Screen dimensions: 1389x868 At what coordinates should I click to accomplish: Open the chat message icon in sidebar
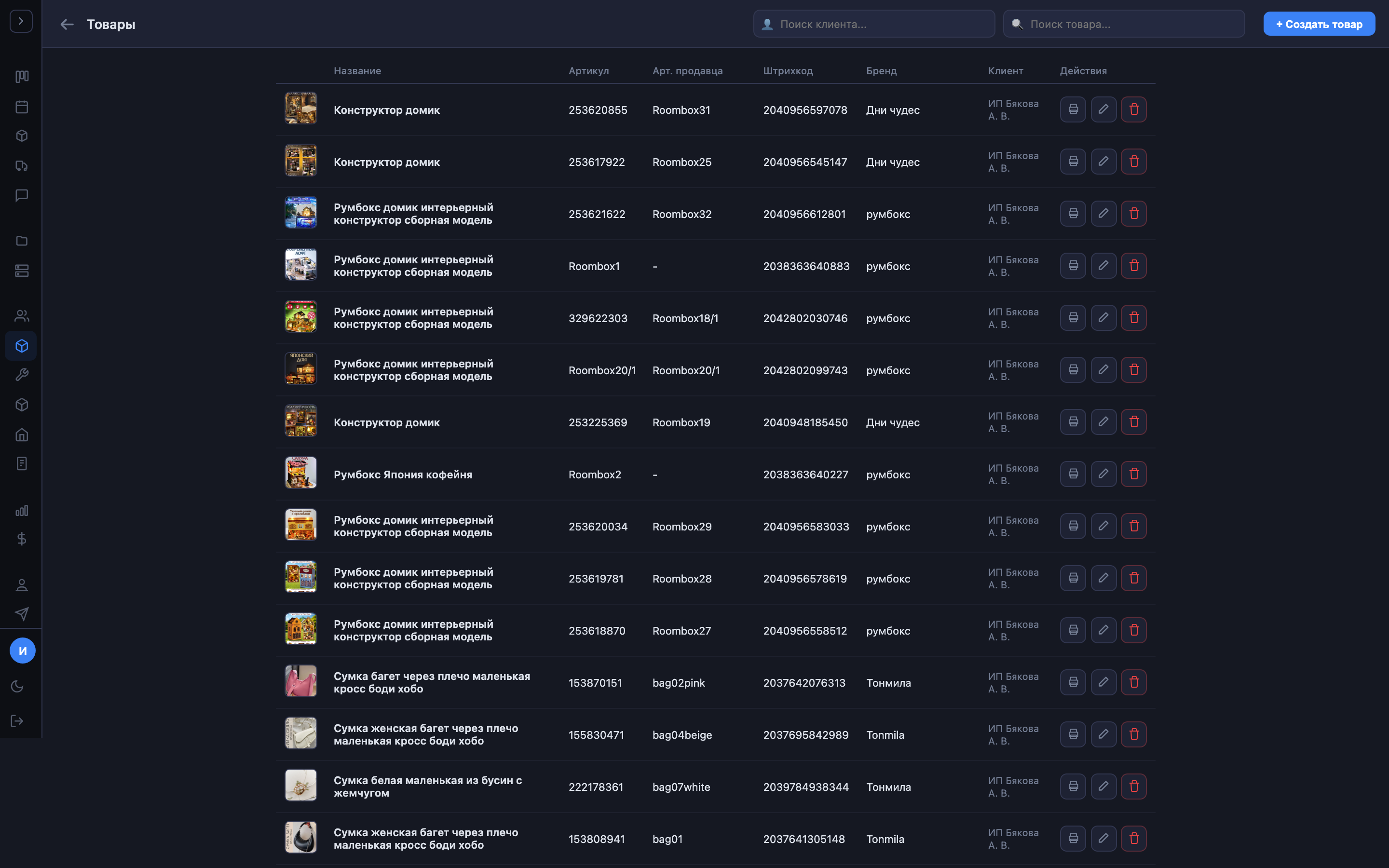[22, 195]
